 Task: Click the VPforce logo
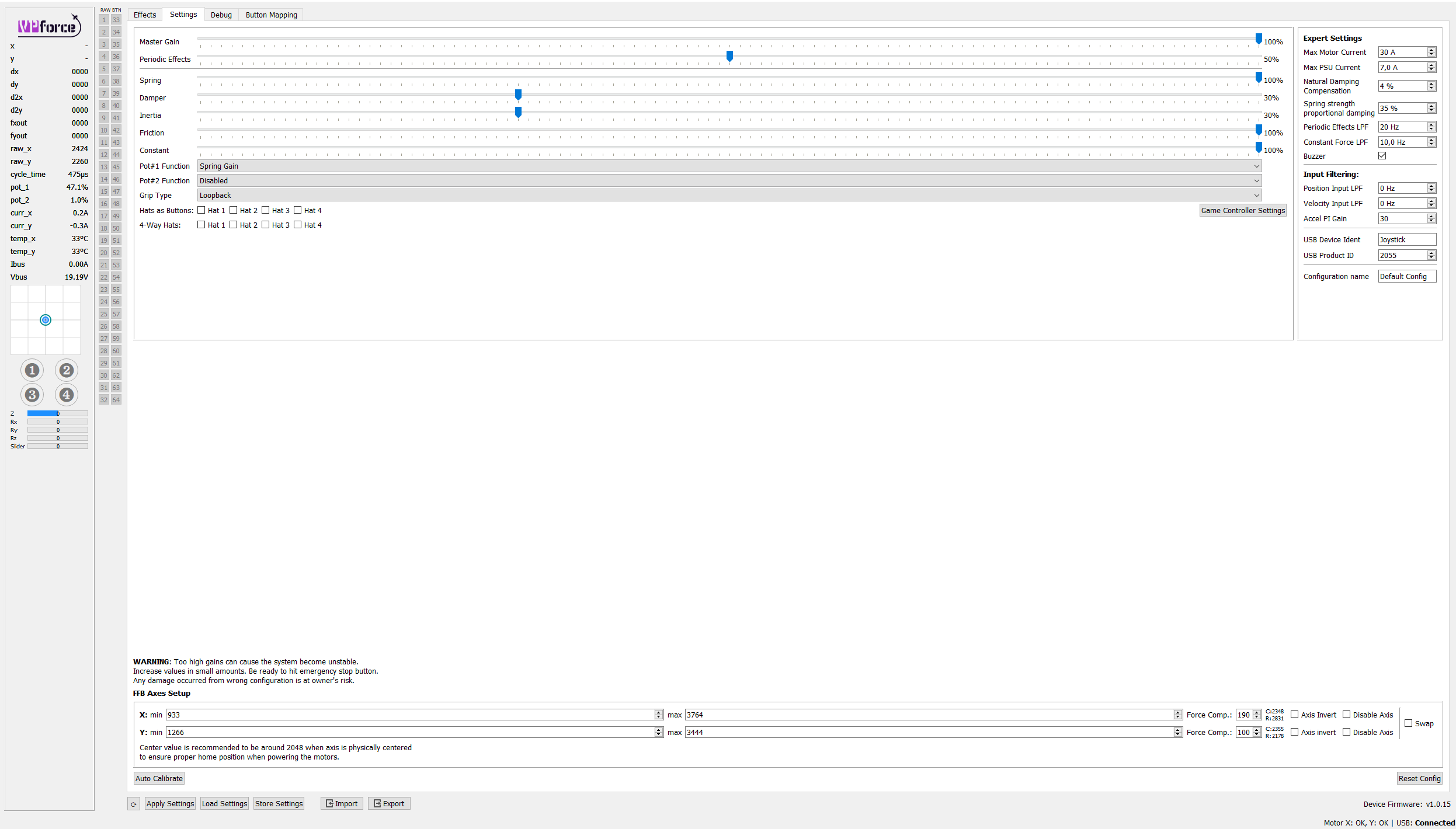49,26
